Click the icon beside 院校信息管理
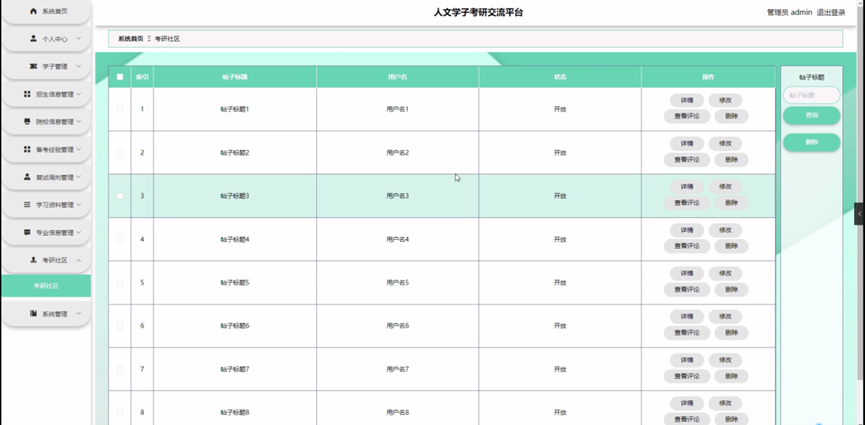 click(27, 122)
